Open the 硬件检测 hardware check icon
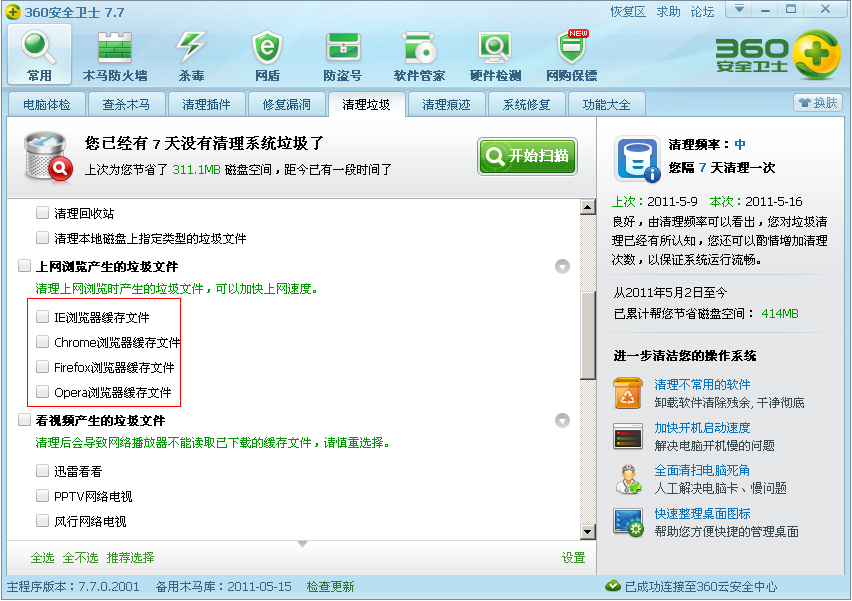This screenshot has height=601, width=852. click(496, 54)
